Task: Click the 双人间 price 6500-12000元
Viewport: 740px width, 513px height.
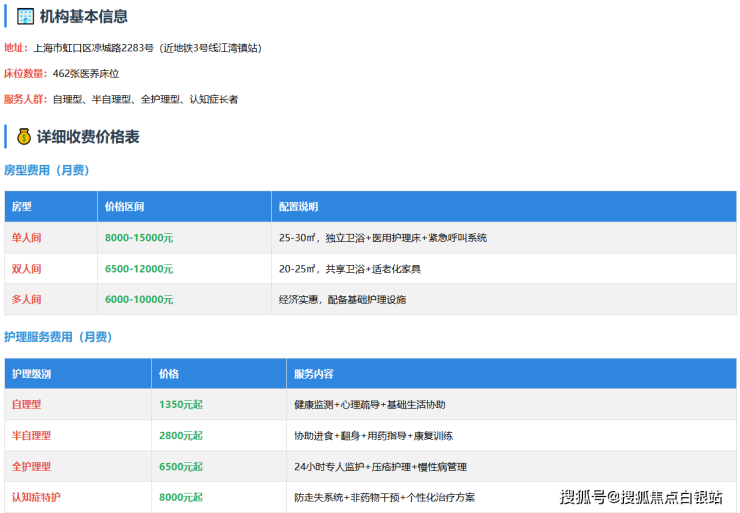Action: [138, 268]
